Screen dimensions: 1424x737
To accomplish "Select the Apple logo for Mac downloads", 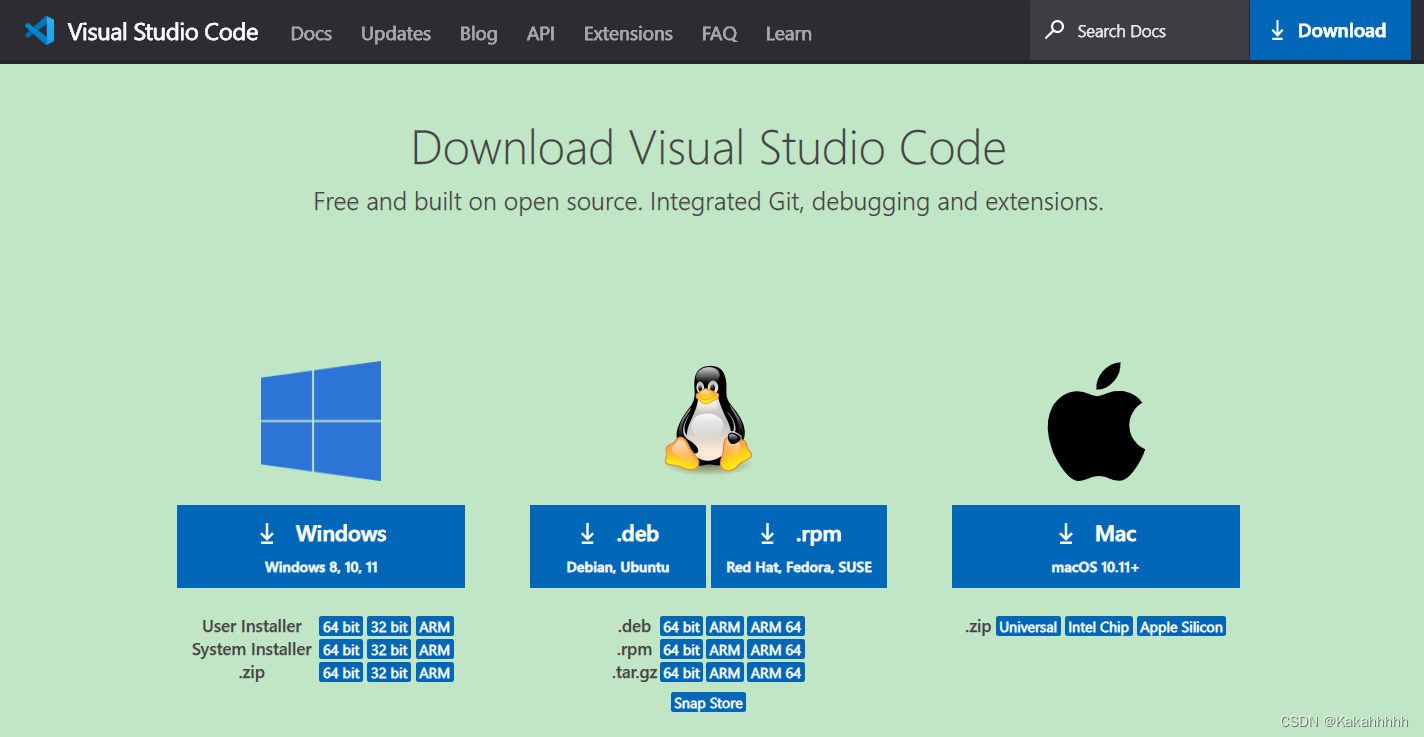I will (1096, 420).
